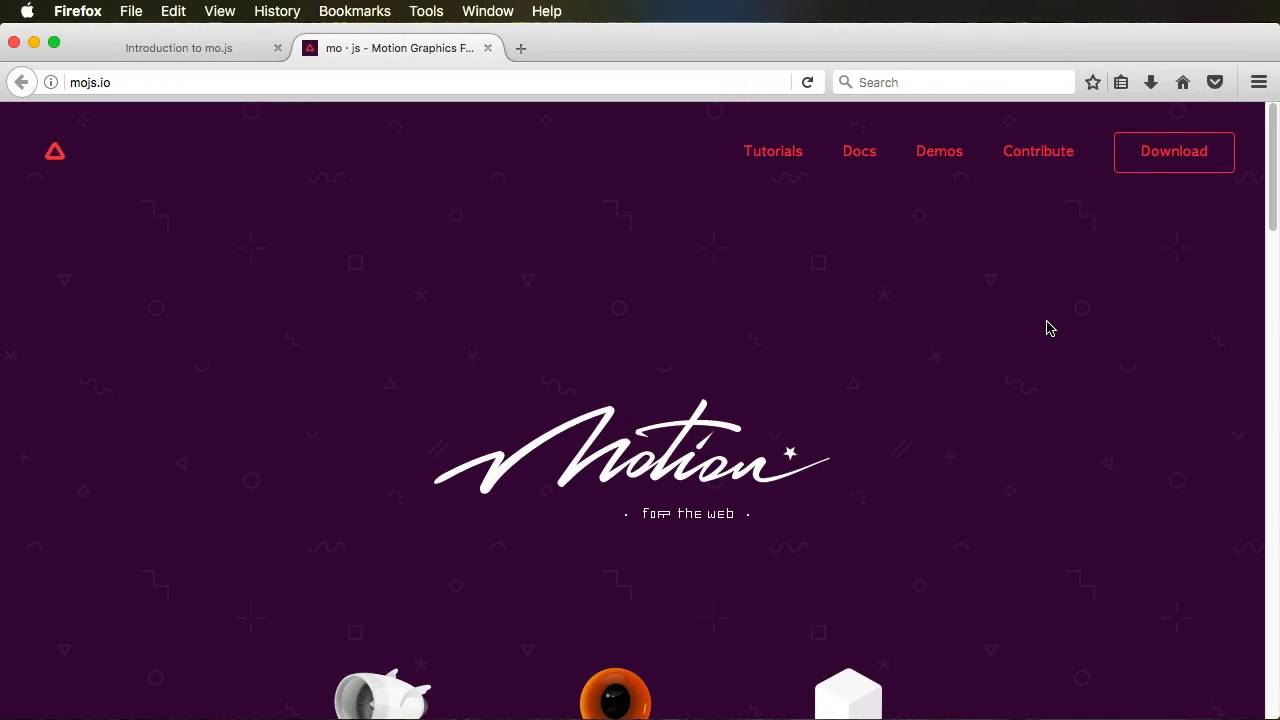Open the File menu

tap(131, 11)
